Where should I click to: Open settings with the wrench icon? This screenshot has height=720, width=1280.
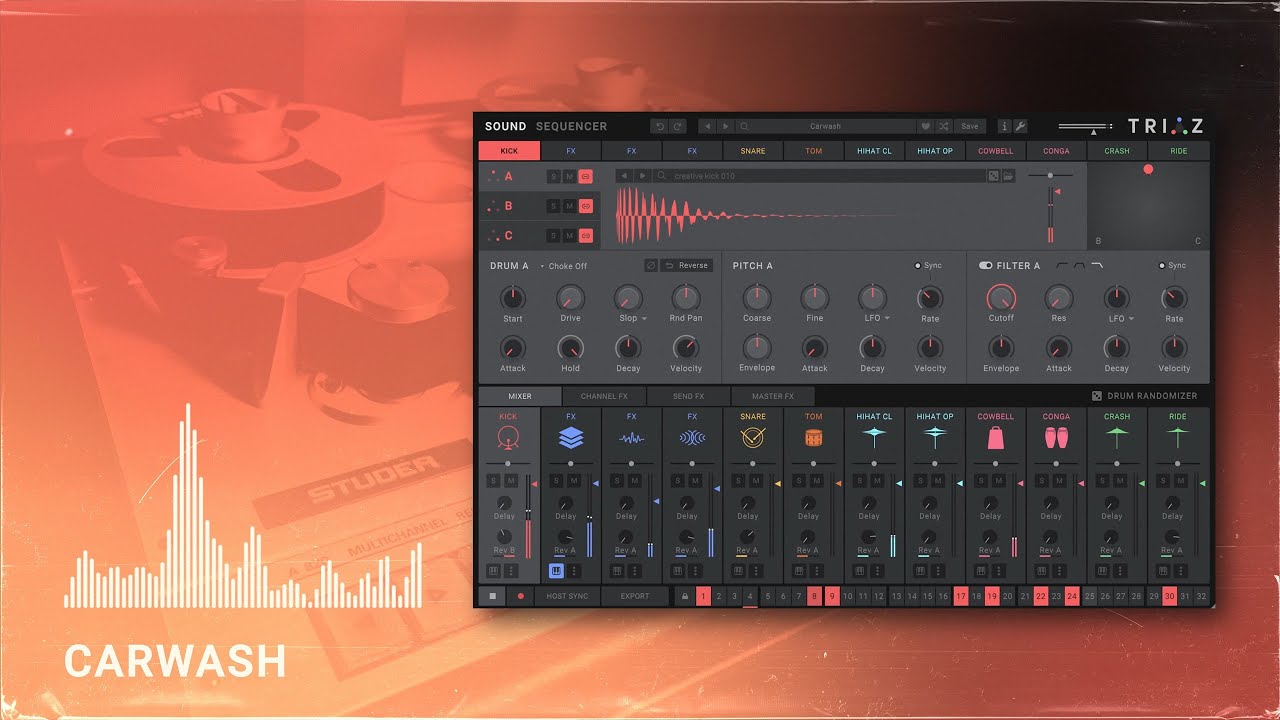coord(1020,127)
